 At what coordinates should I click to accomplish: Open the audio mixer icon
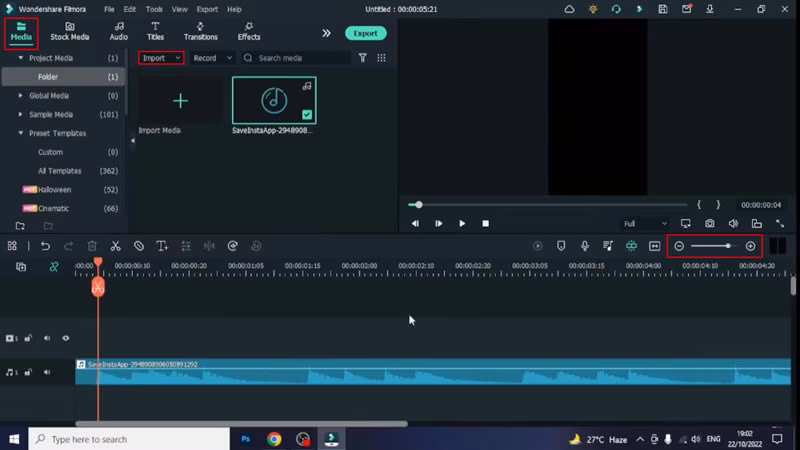click(x=608, y=246)
